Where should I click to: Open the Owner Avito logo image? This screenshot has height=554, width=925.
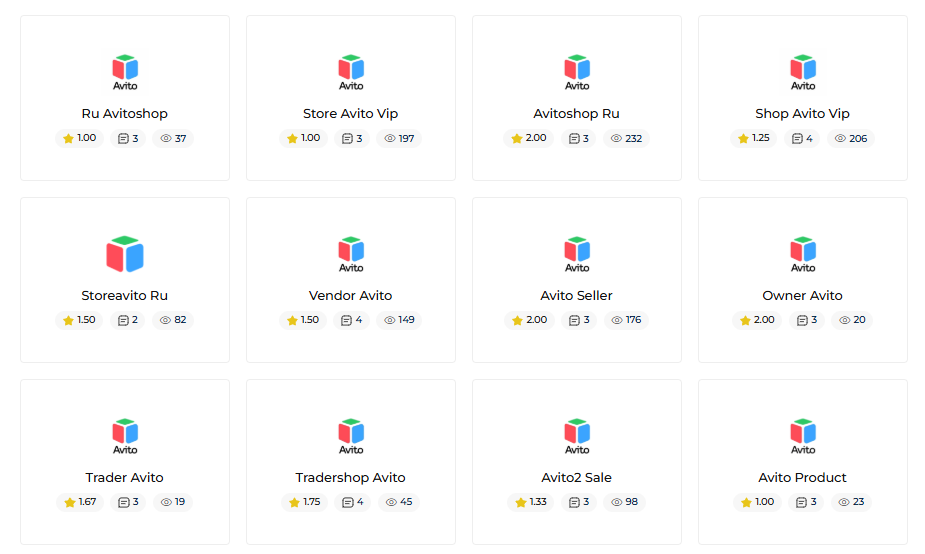pyautogui.click(x=803, y=255)
